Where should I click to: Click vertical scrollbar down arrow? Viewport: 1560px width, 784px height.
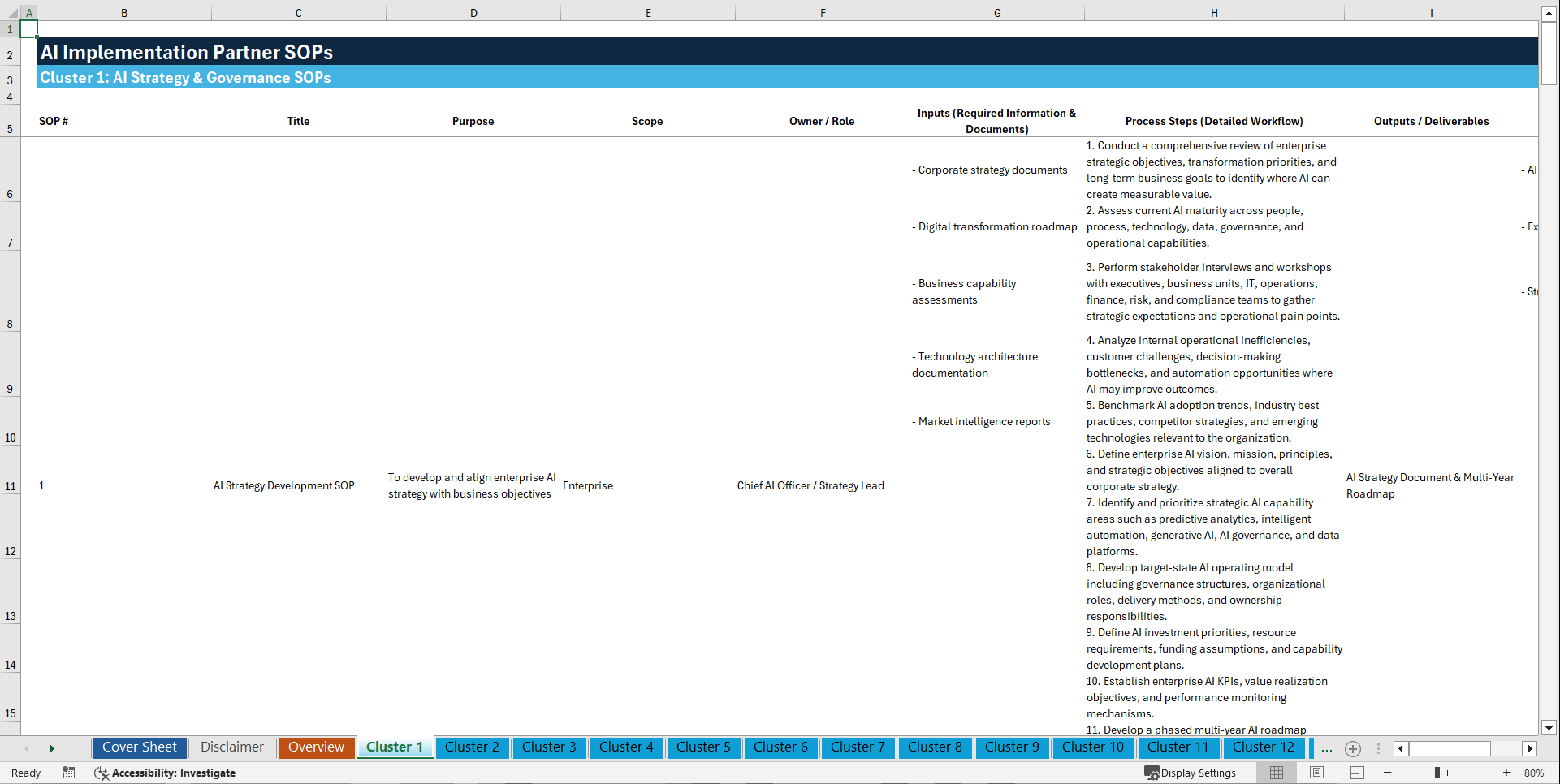click(x=1549, y=728)
